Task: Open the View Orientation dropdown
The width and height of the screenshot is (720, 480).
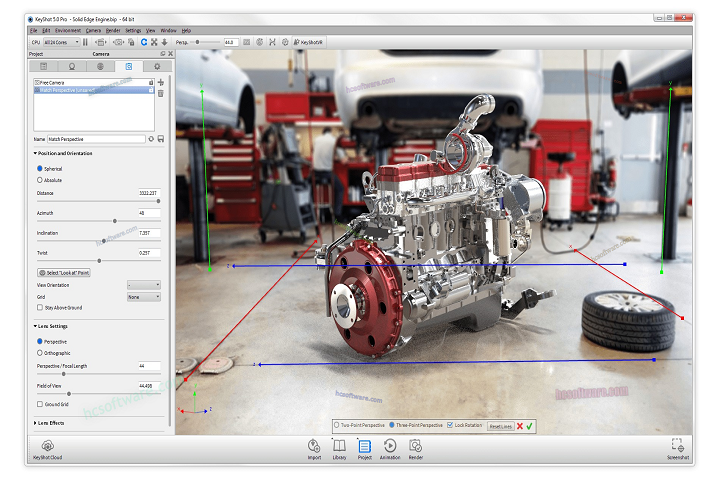Action: [144, 285]
